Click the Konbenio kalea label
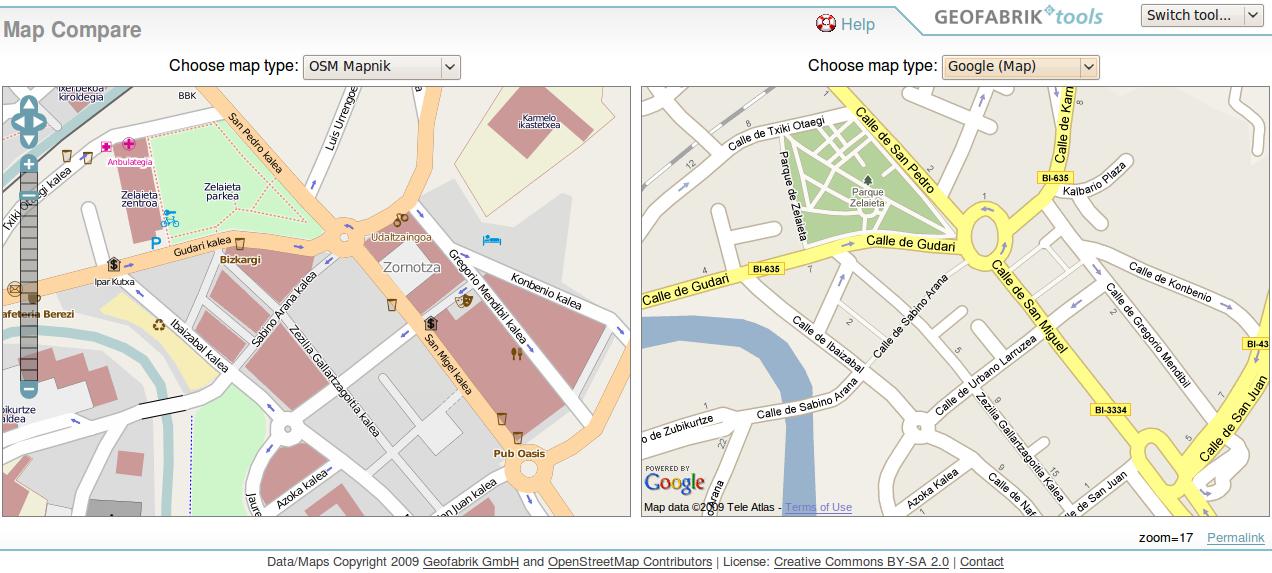1272x573 pixels. [546, 291]
